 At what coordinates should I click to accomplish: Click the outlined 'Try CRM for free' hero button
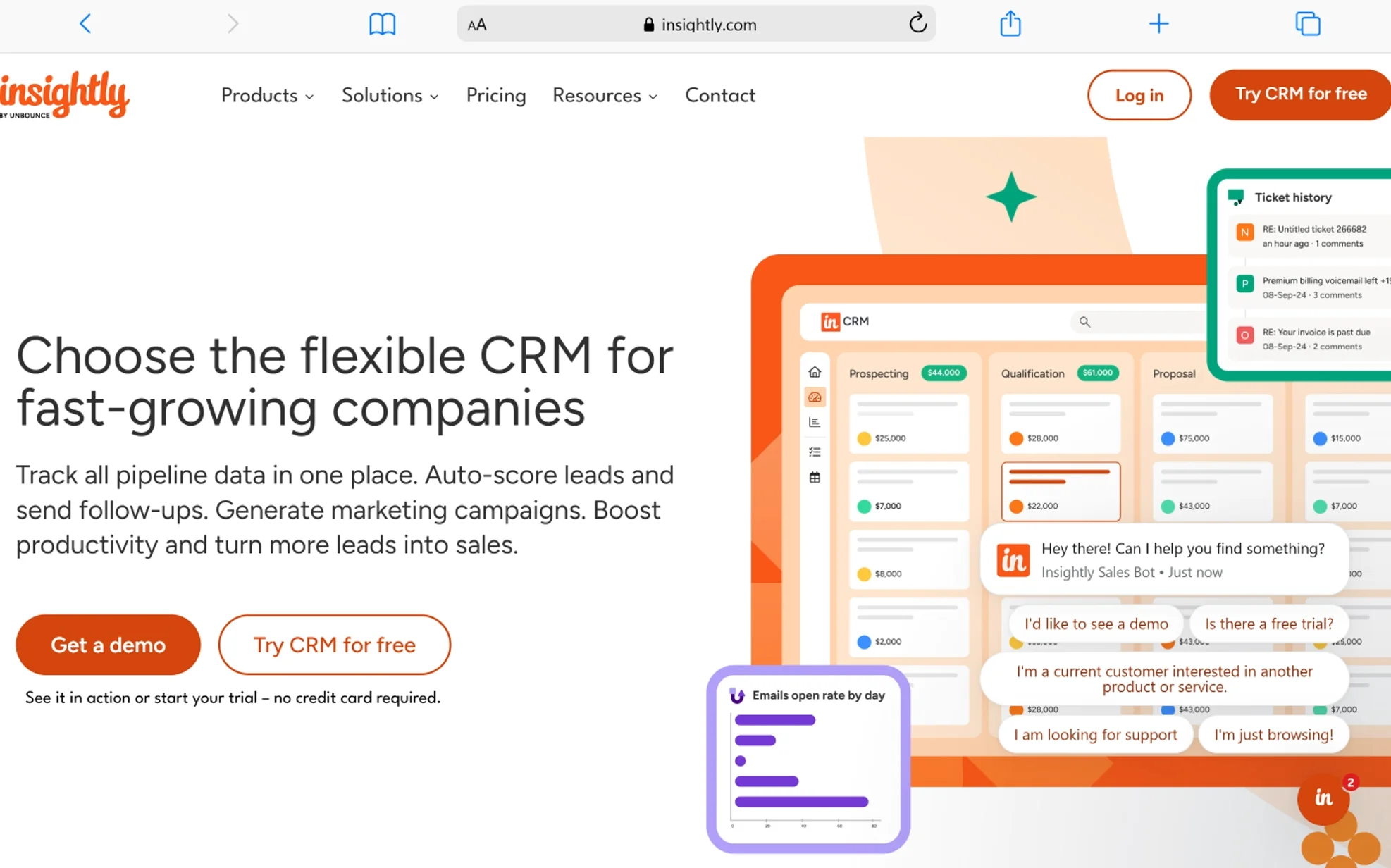[334, 645]
